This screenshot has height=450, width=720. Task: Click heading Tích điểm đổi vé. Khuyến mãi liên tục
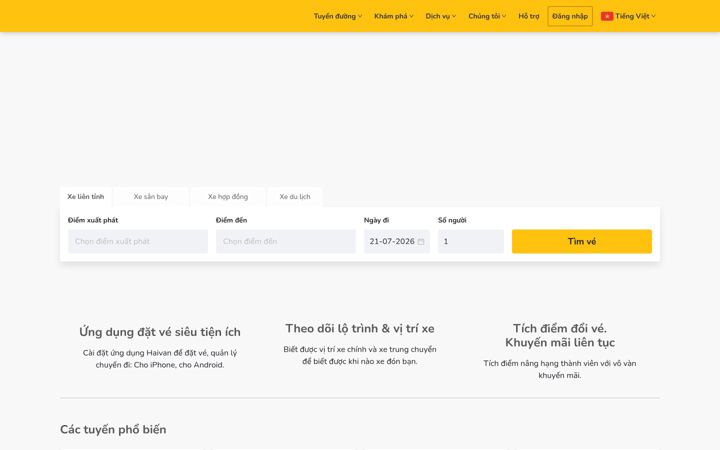coord(560,335)
